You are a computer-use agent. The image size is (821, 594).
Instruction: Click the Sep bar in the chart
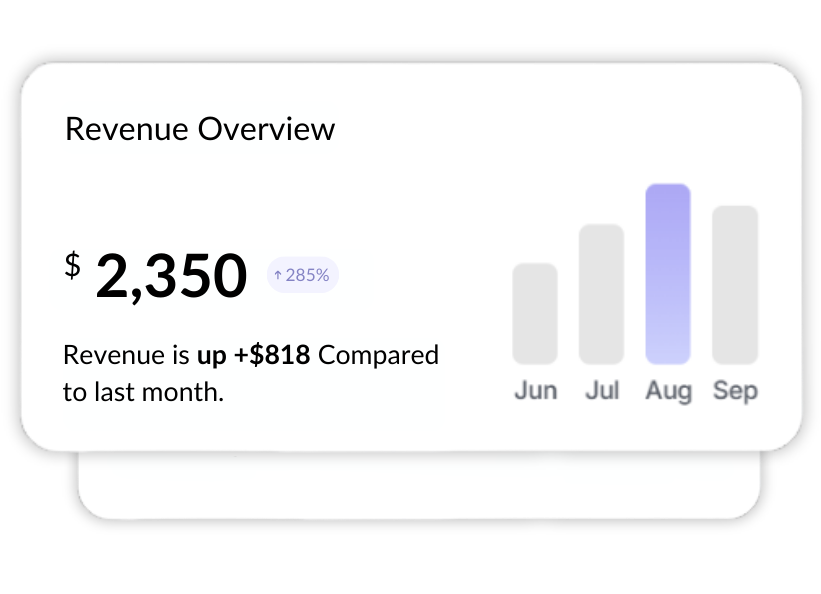coord(735,285)
